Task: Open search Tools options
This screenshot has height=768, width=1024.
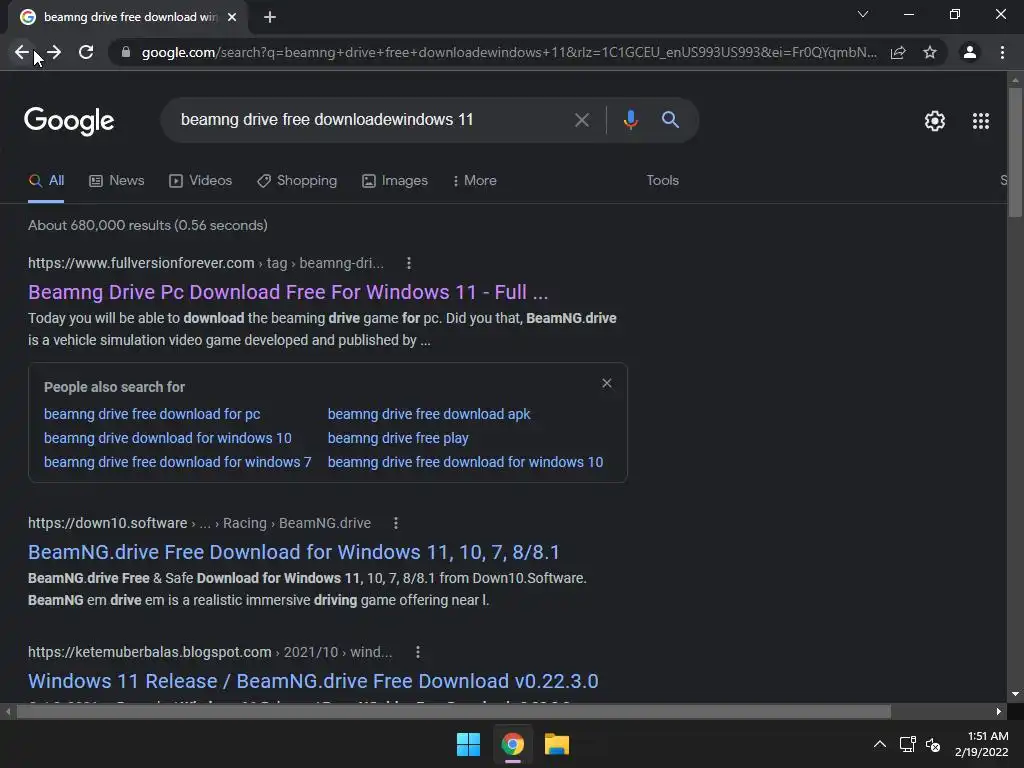Action: point(662,180)
